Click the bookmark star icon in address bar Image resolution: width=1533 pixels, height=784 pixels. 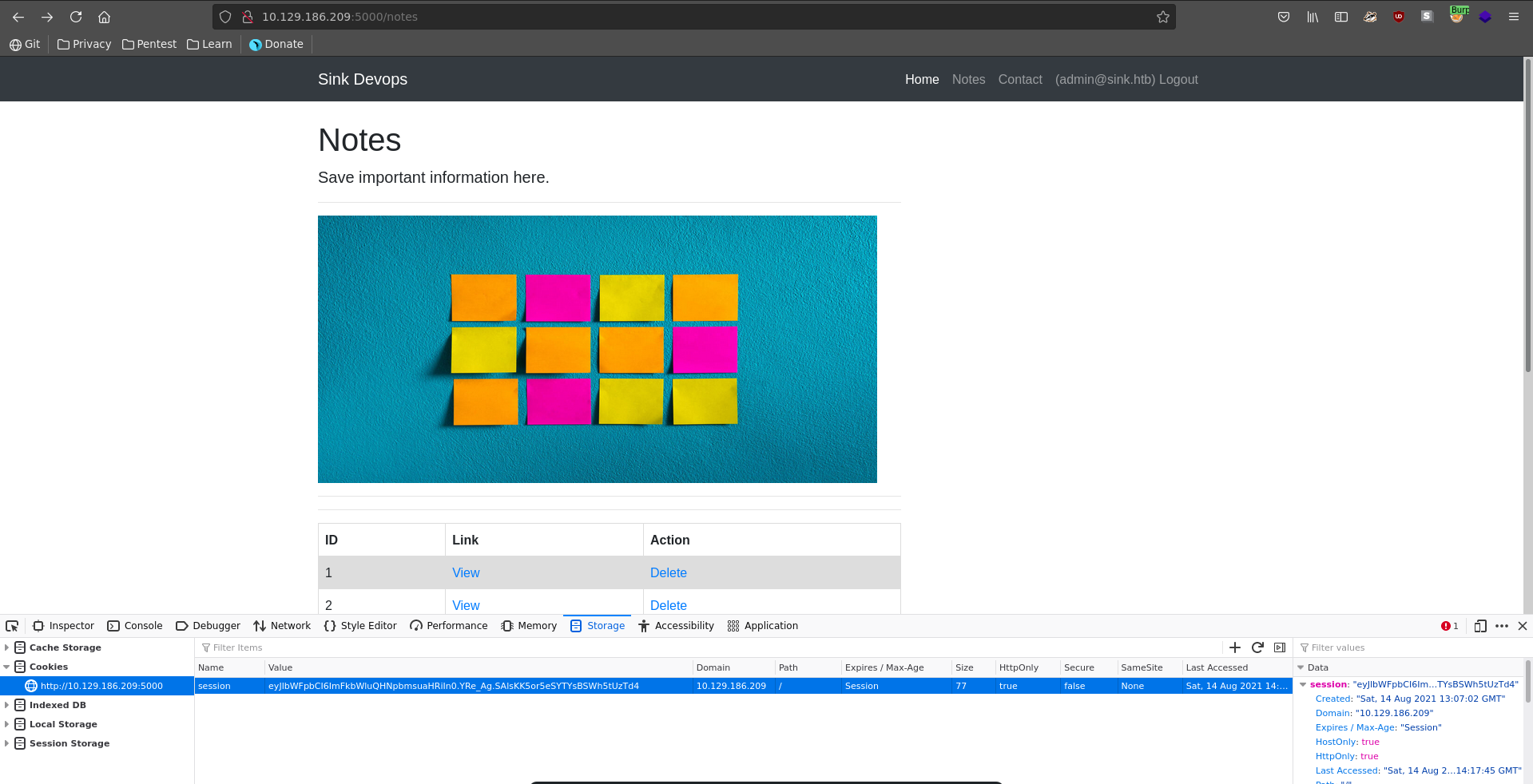click(1162, 17)
